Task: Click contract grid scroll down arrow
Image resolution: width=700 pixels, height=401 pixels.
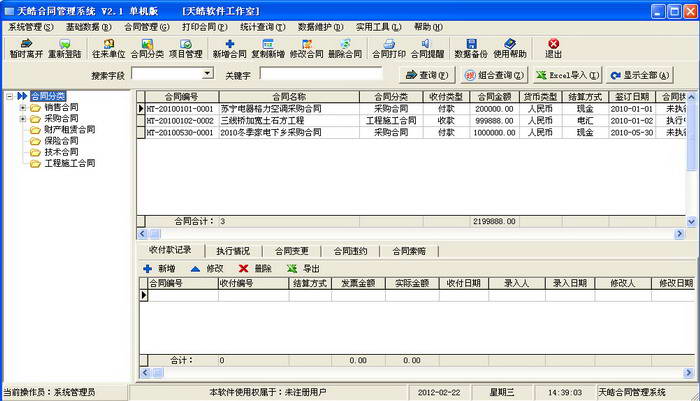Action: (691, 221)
